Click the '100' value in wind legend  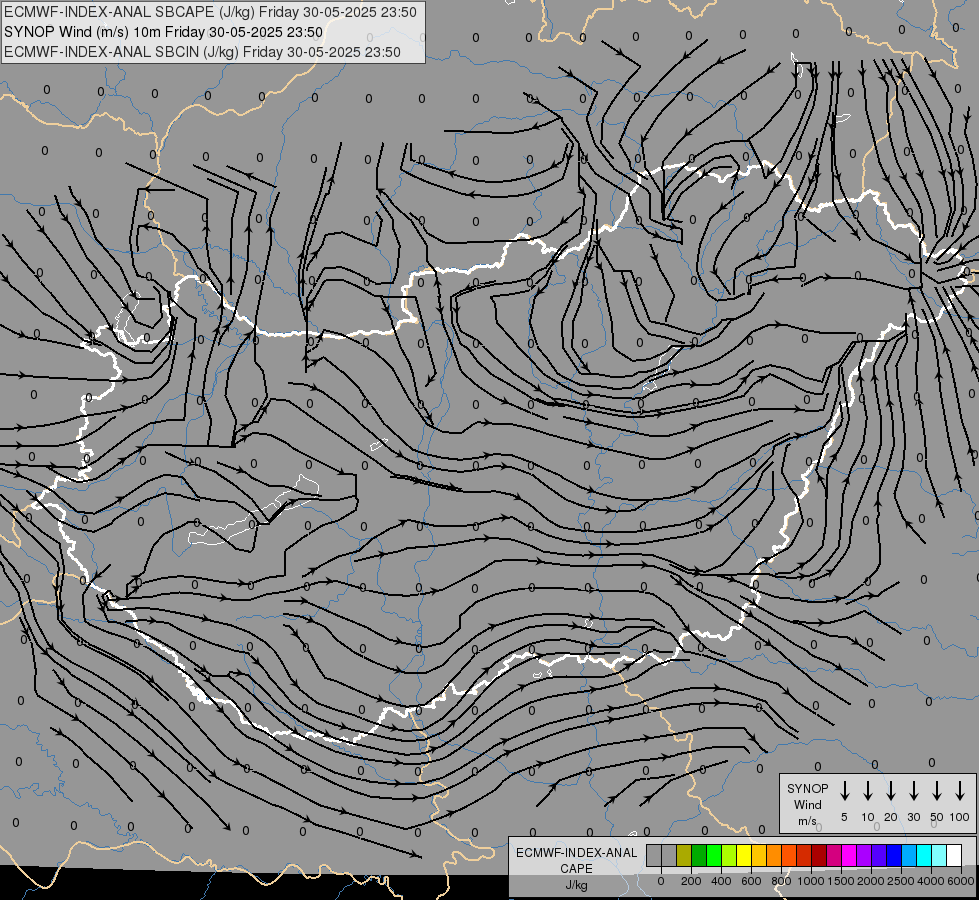coord(960,818)
